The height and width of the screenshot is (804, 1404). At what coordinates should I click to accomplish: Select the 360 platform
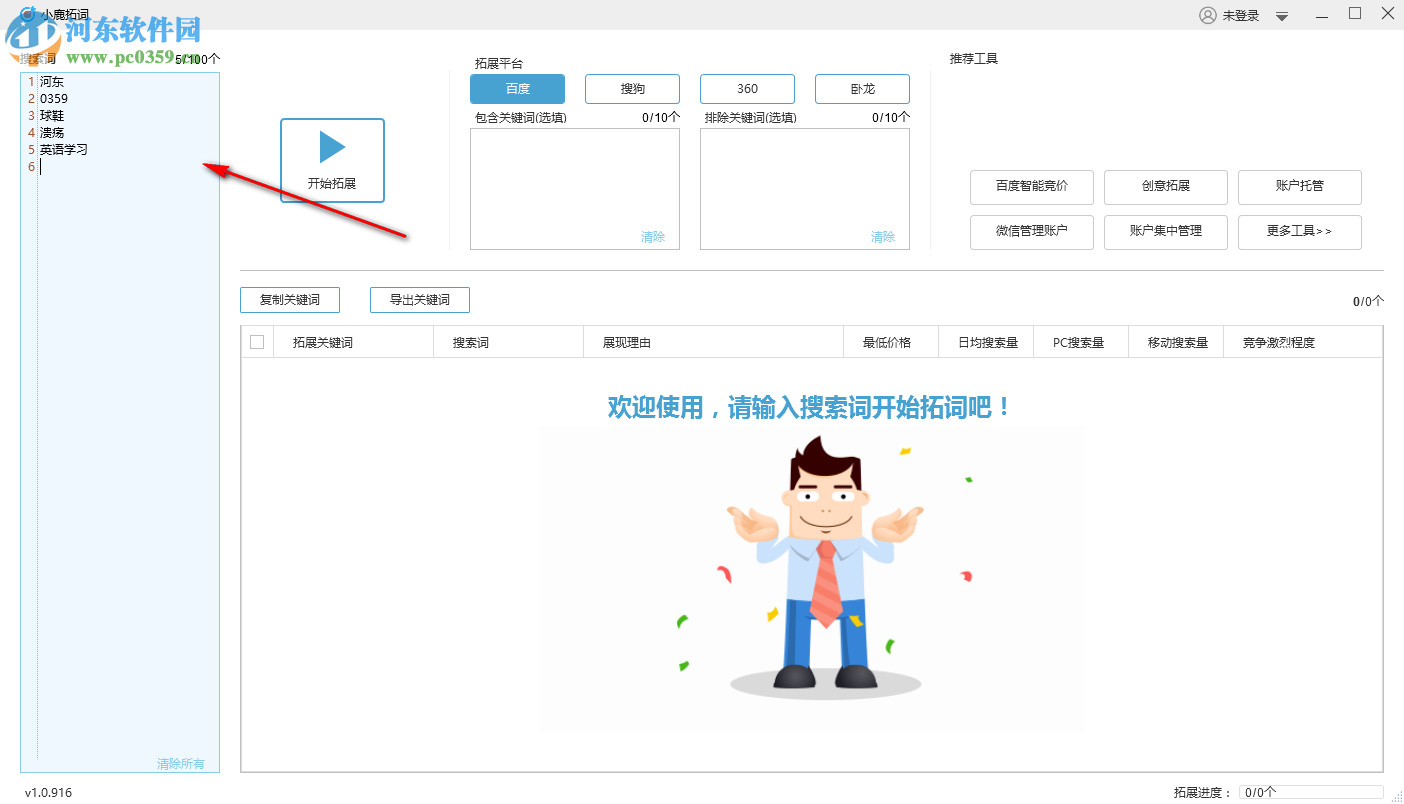point(746,88)
